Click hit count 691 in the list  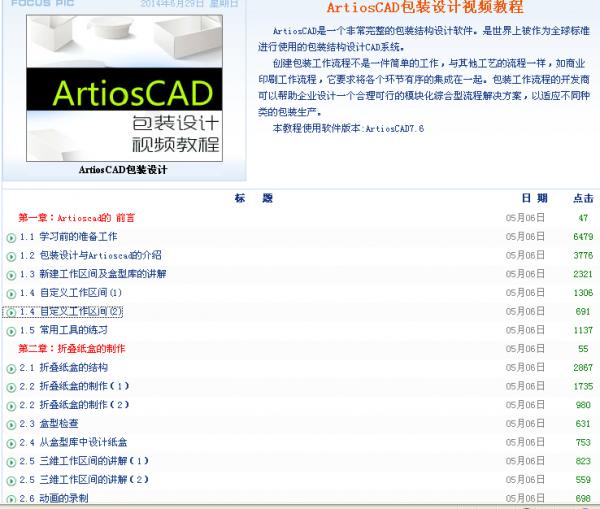pyautogui.click(x=583, y=312)
